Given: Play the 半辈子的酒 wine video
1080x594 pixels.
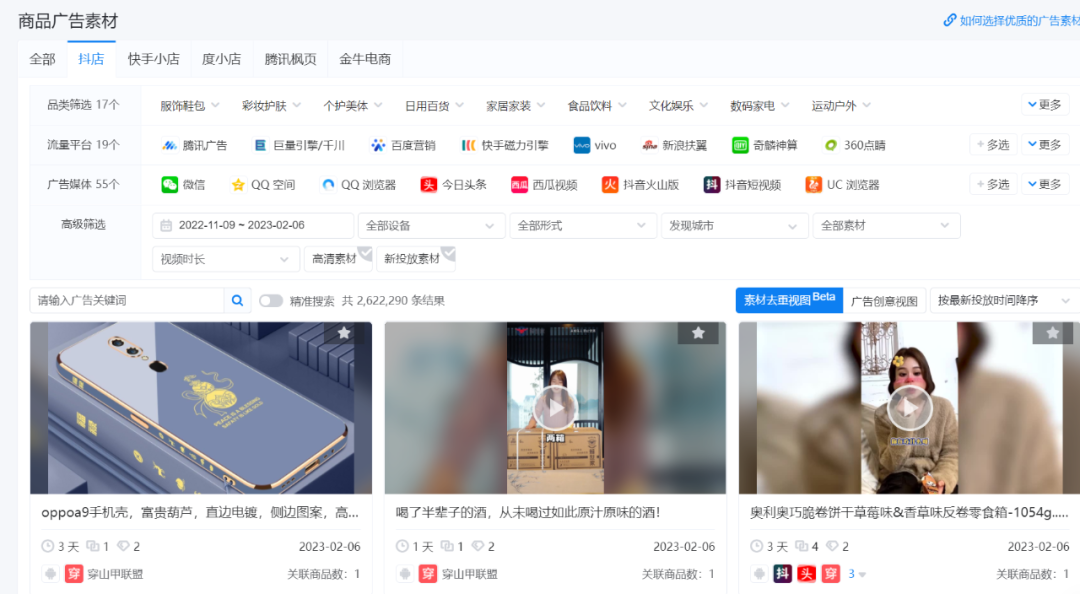Looking at the screenshot, I should [555, 408].
